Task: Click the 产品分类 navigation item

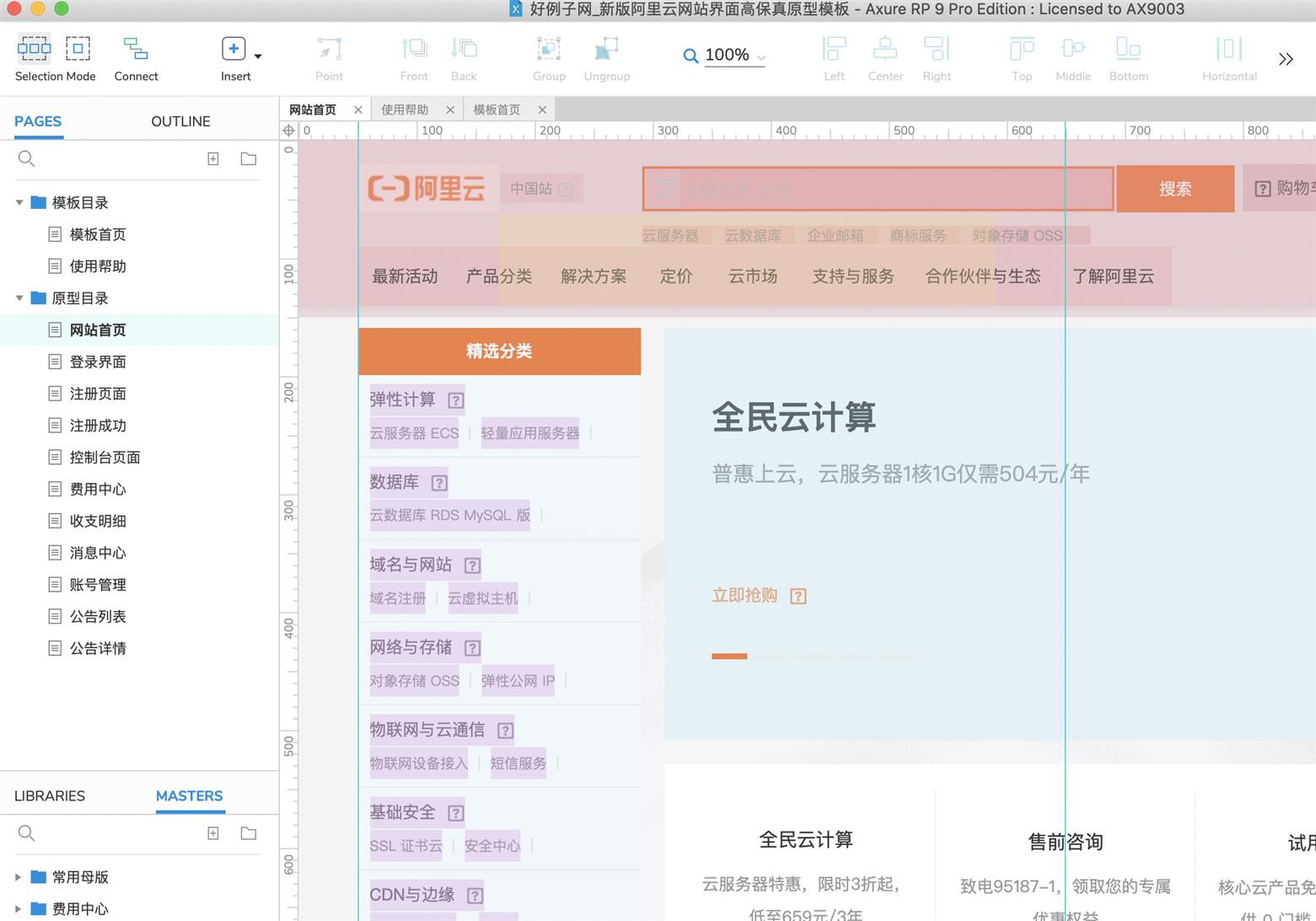Action: click(x=499, y=276)
